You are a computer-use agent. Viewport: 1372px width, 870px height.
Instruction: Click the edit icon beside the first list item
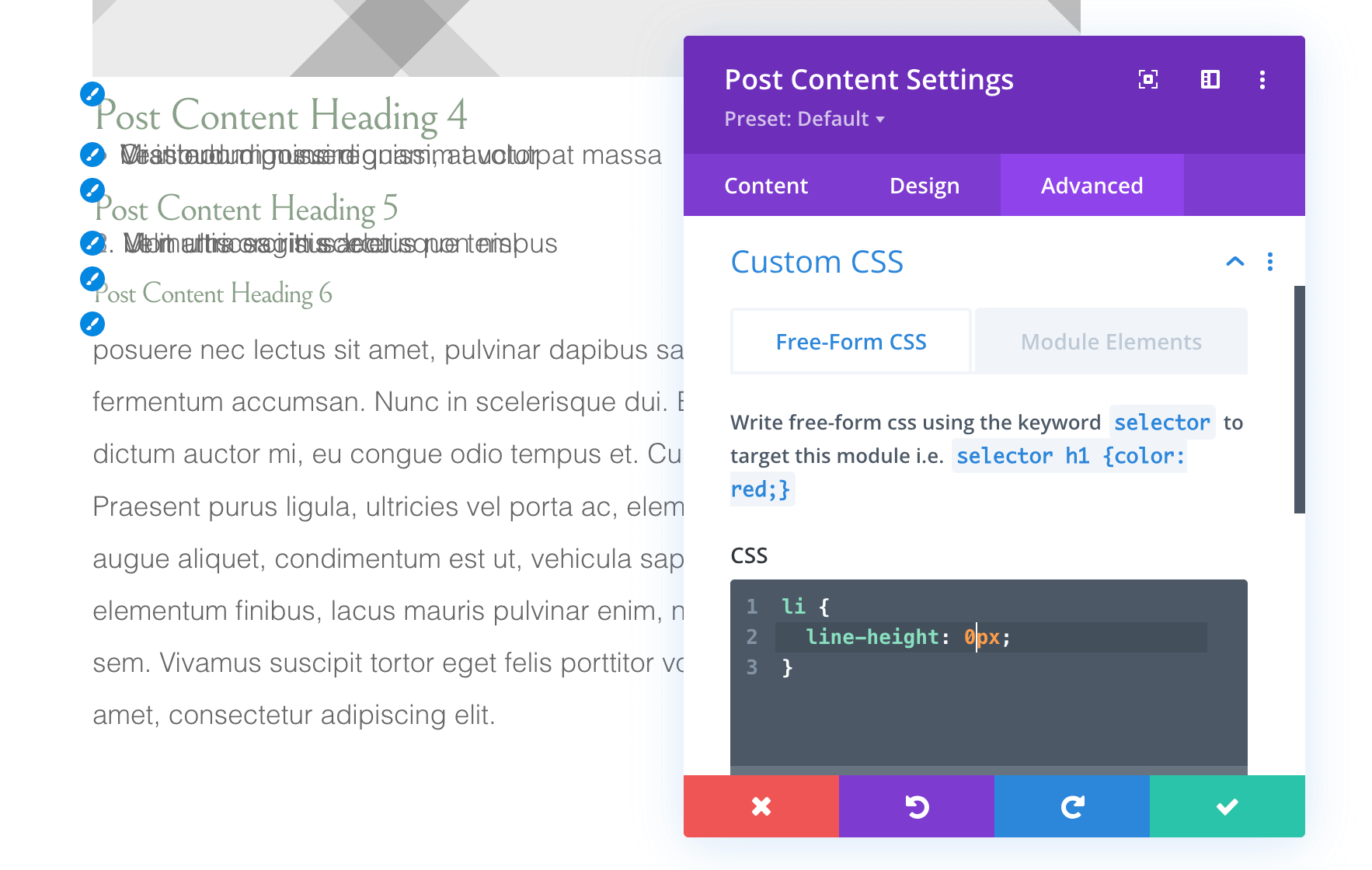pyautogui.click(x=92, y=155)
